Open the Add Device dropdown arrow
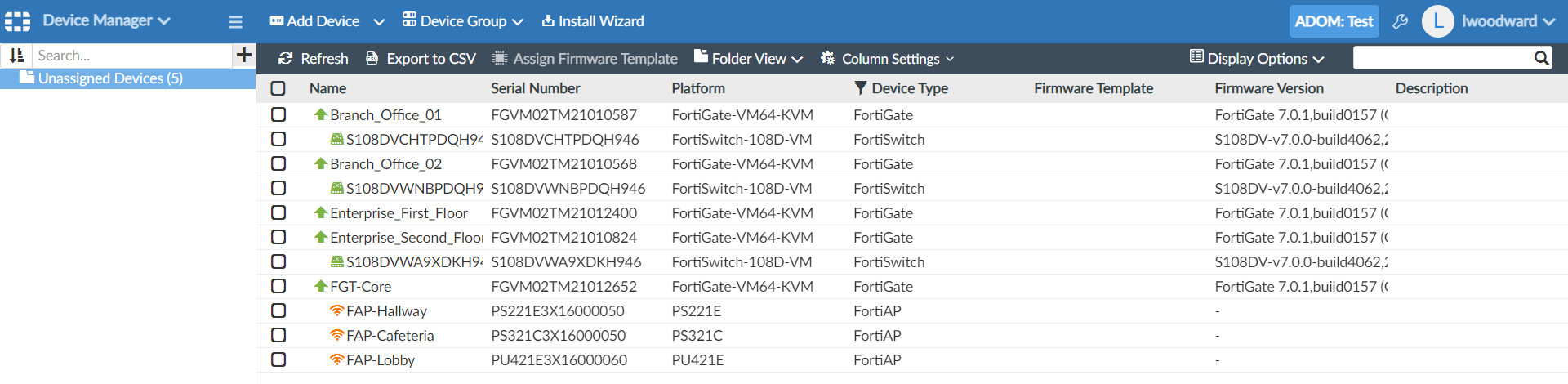This screenshot has height=384, width=1568. 379,22
